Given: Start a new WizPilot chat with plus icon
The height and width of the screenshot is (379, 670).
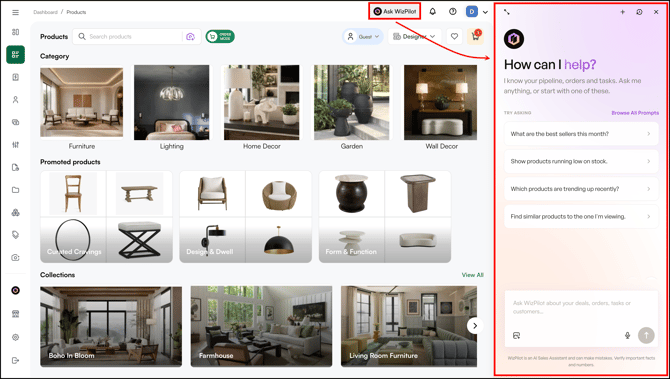Looking at the screenshot, I should [623, 12].
